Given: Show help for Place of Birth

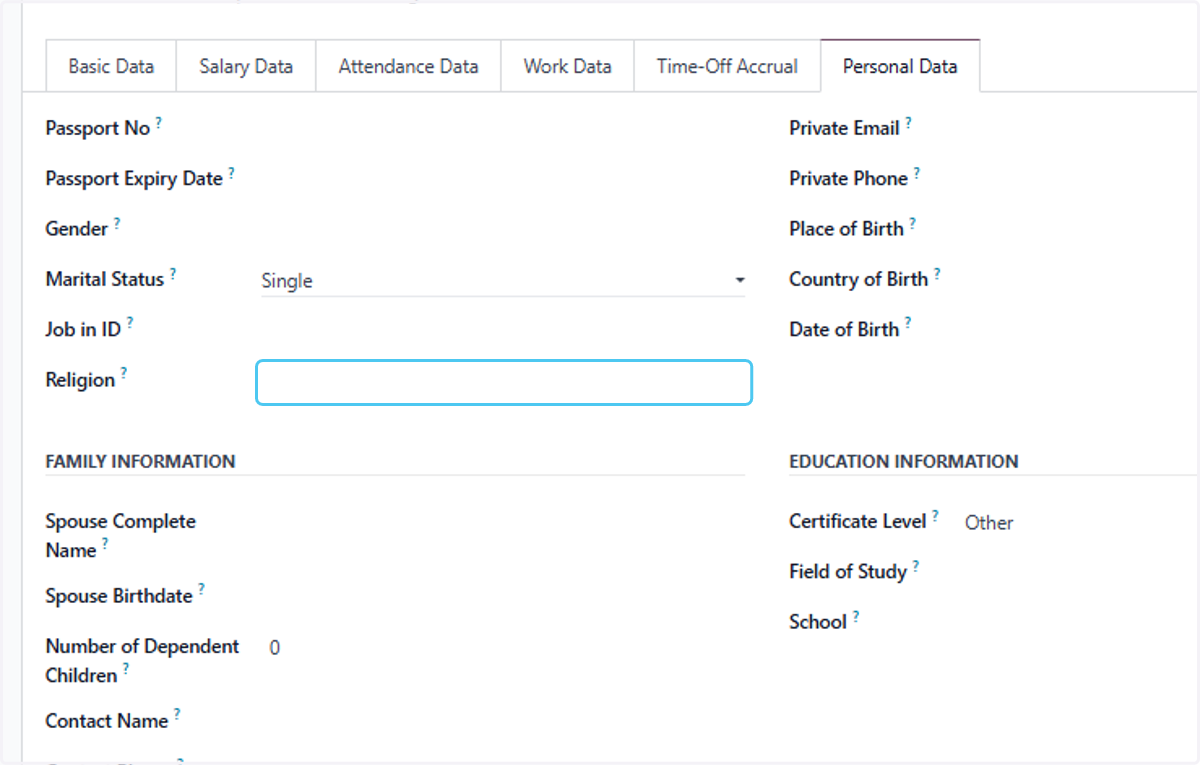Looking at the screenshot, I should pos(912,222).
